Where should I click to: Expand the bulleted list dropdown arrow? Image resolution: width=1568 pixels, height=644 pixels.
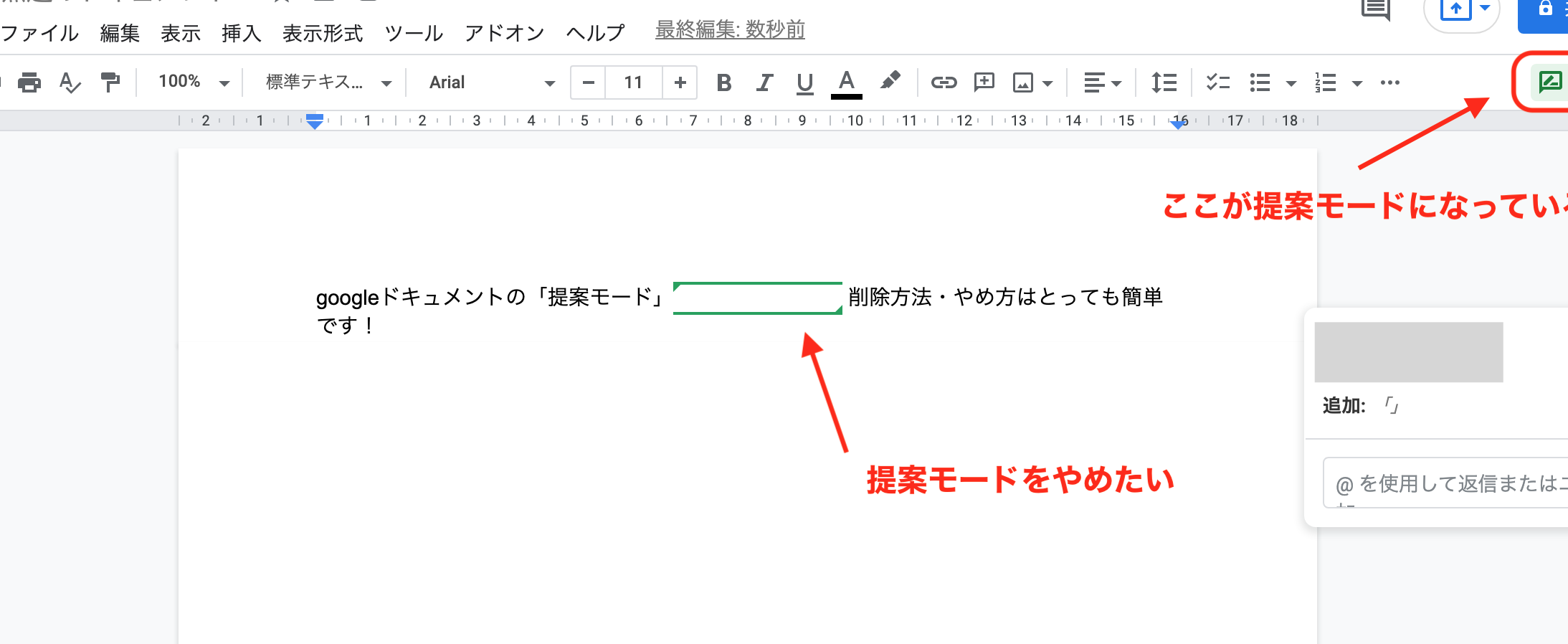click(x=1291, y=84)
